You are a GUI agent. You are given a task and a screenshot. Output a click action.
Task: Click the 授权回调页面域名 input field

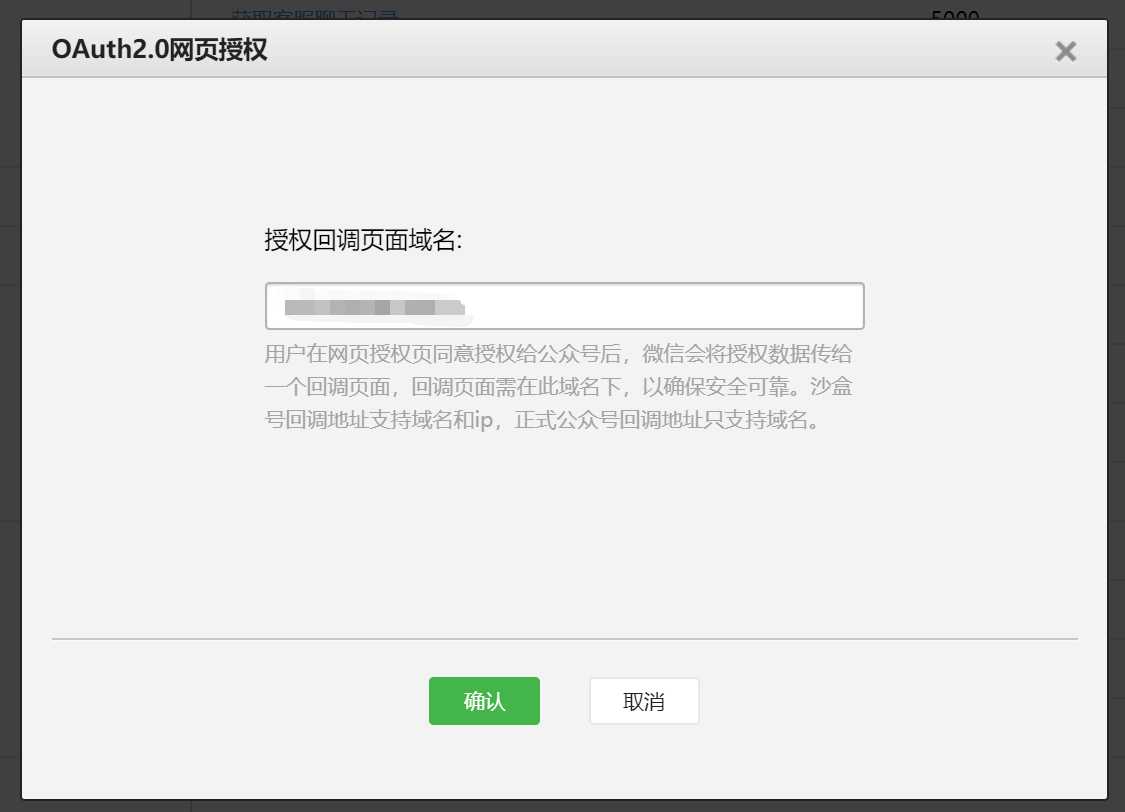tap(565, 306)
